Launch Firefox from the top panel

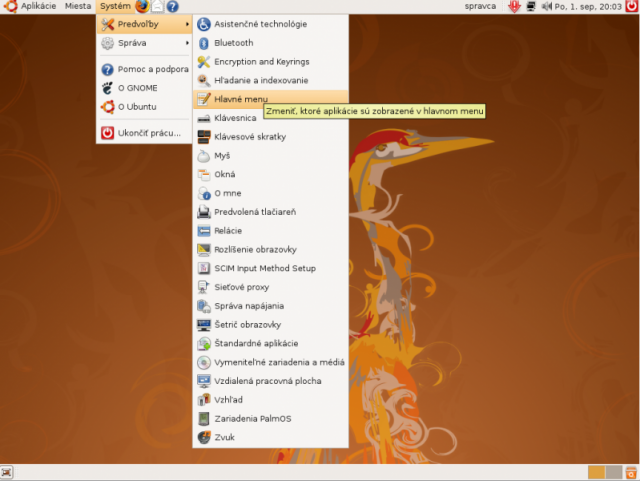pos(142,6)
